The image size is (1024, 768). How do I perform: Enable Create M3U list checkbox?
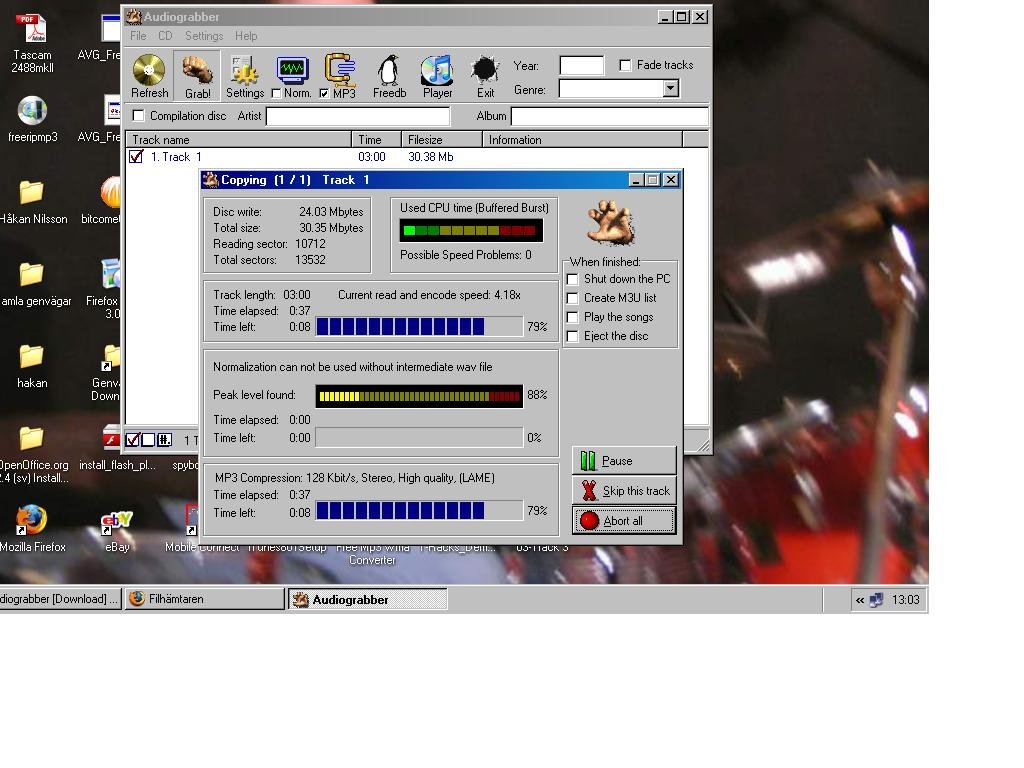coord(573,298)
